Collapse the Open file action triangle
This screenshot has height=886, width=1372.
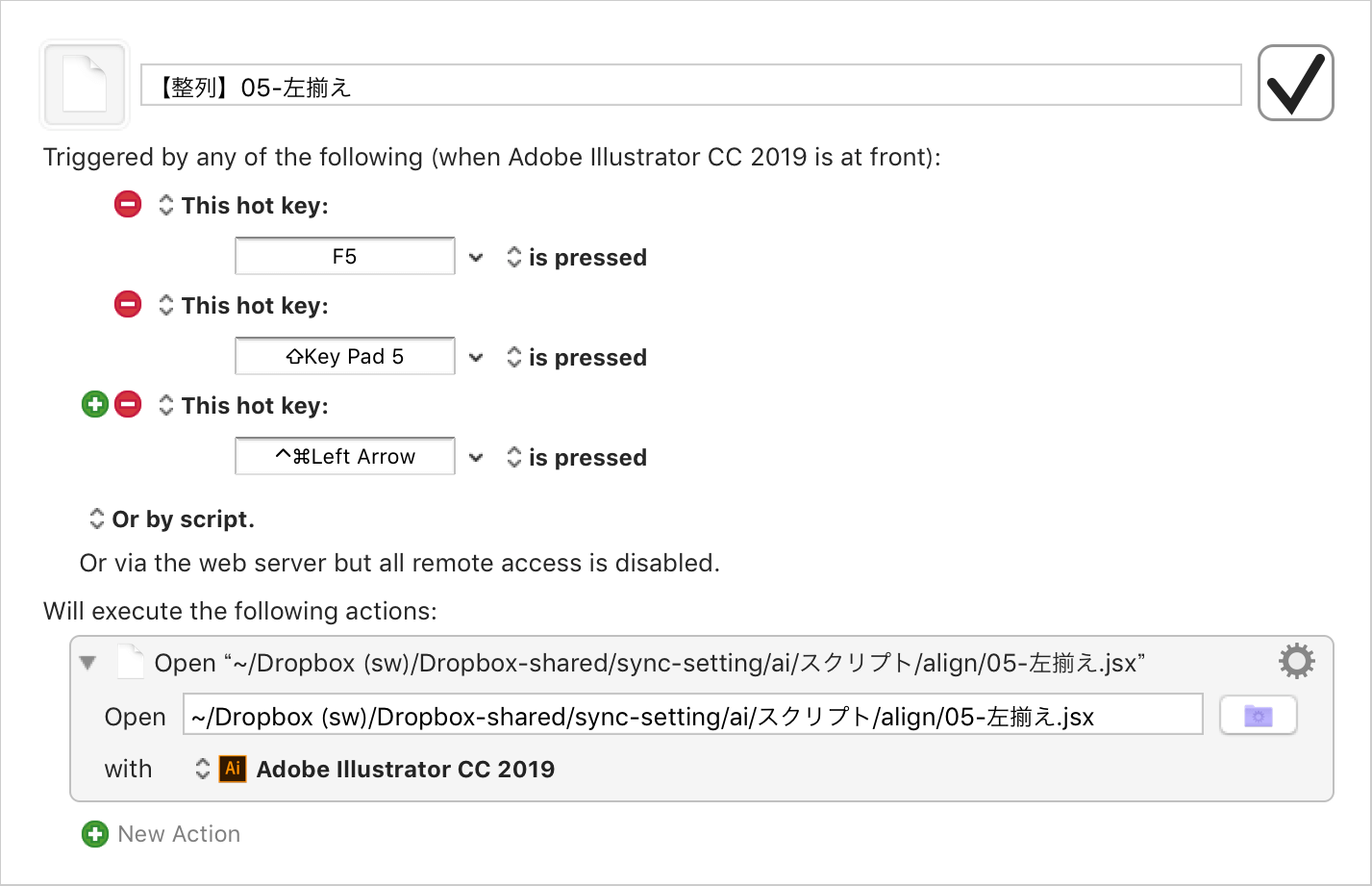pyautogui.click(x=88, y=663)
